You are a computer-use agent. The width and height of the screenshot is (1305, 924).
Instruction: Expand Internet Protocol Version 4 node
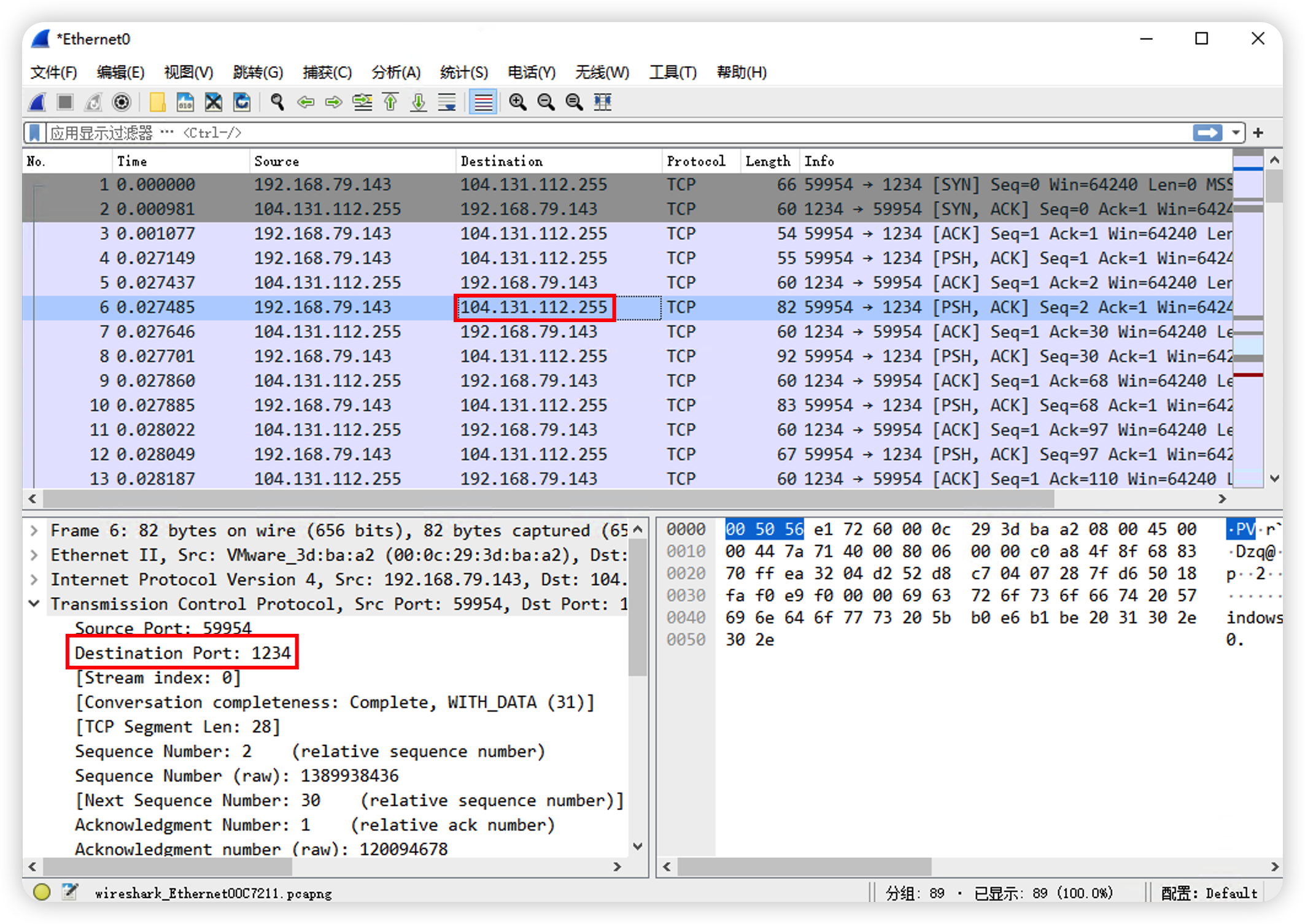coord(34,579)
